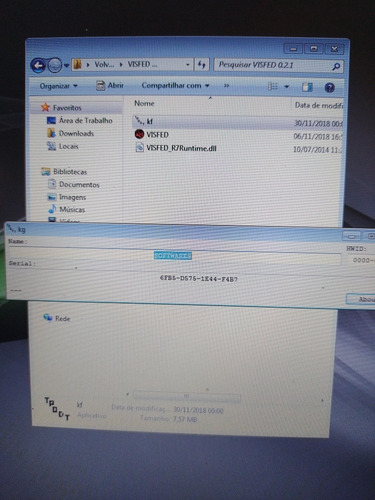
Task: Open the Compartilhar com dropdown
Action: [x=175, y=86]
